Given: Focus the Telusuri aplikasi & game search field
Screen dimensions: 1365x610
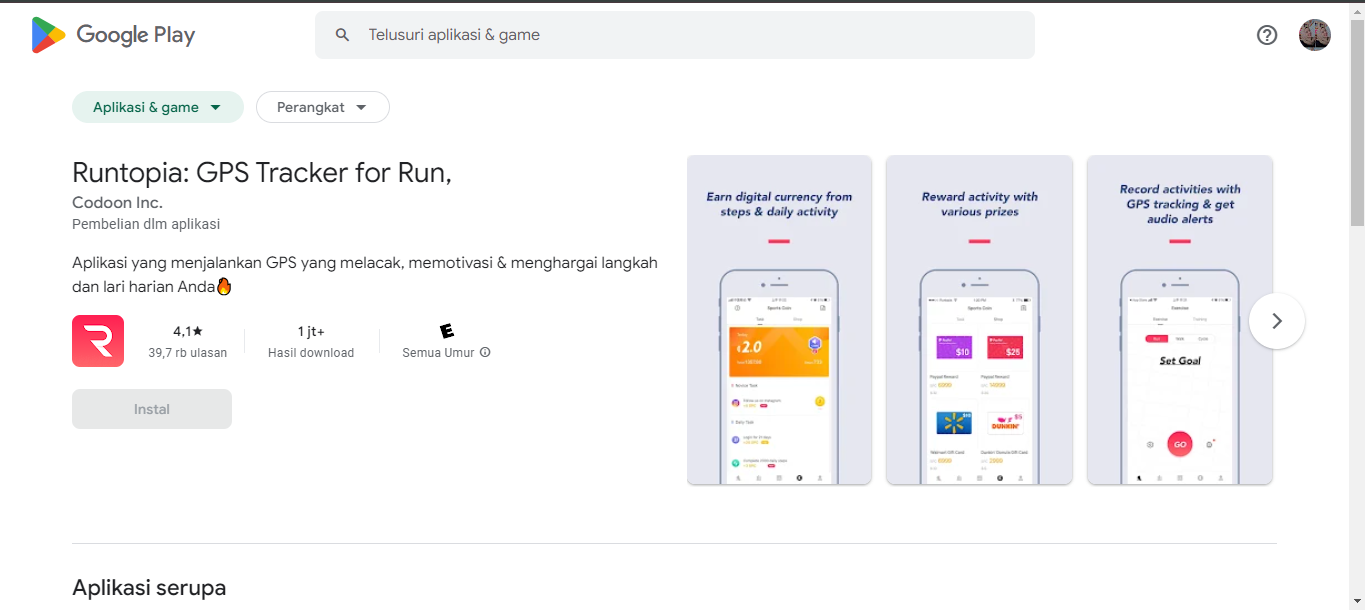Looking at the screenshot, I should (675, 35).
